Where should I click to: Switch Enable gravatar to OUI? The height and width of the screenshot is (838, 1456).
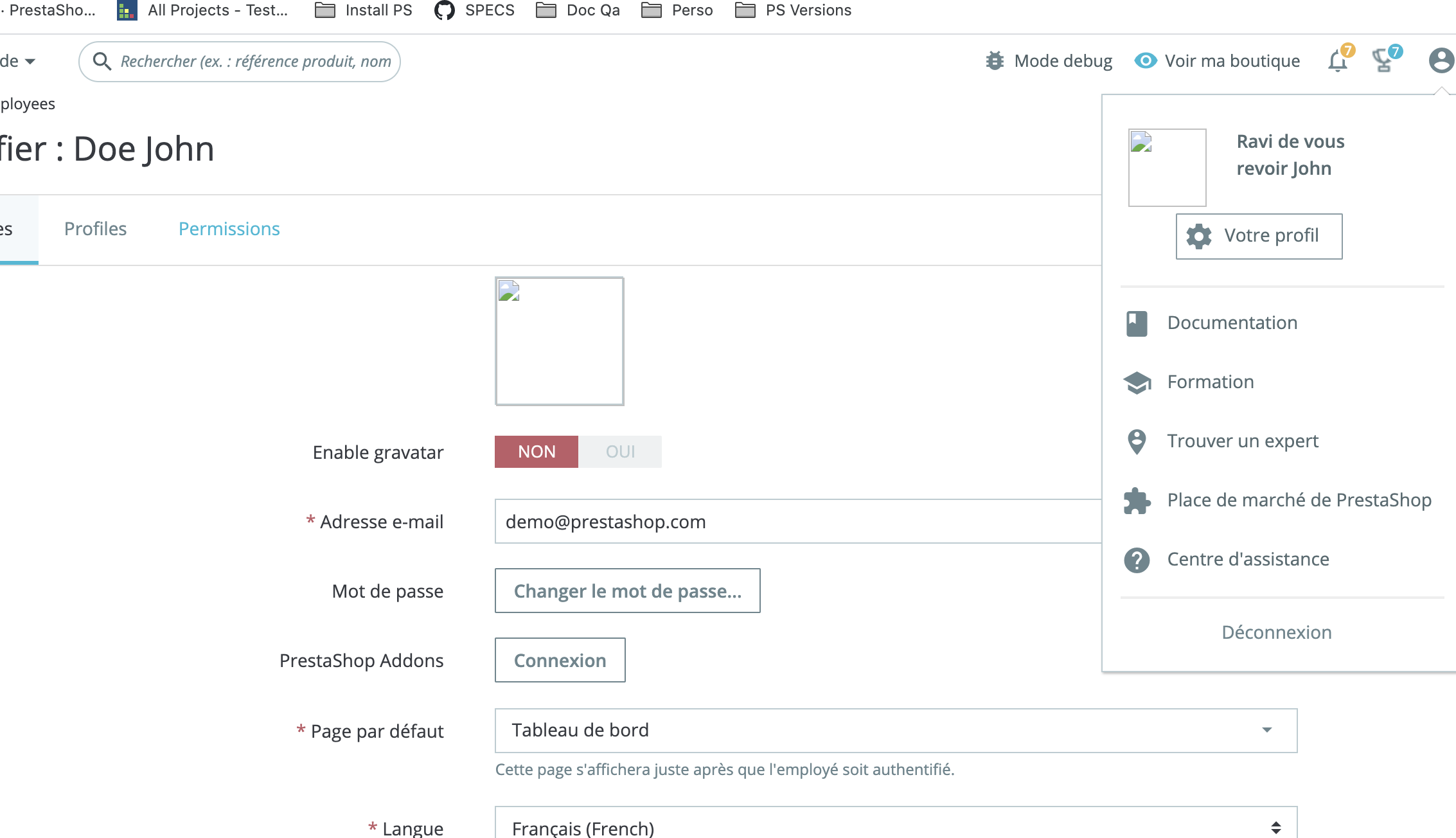620,452
